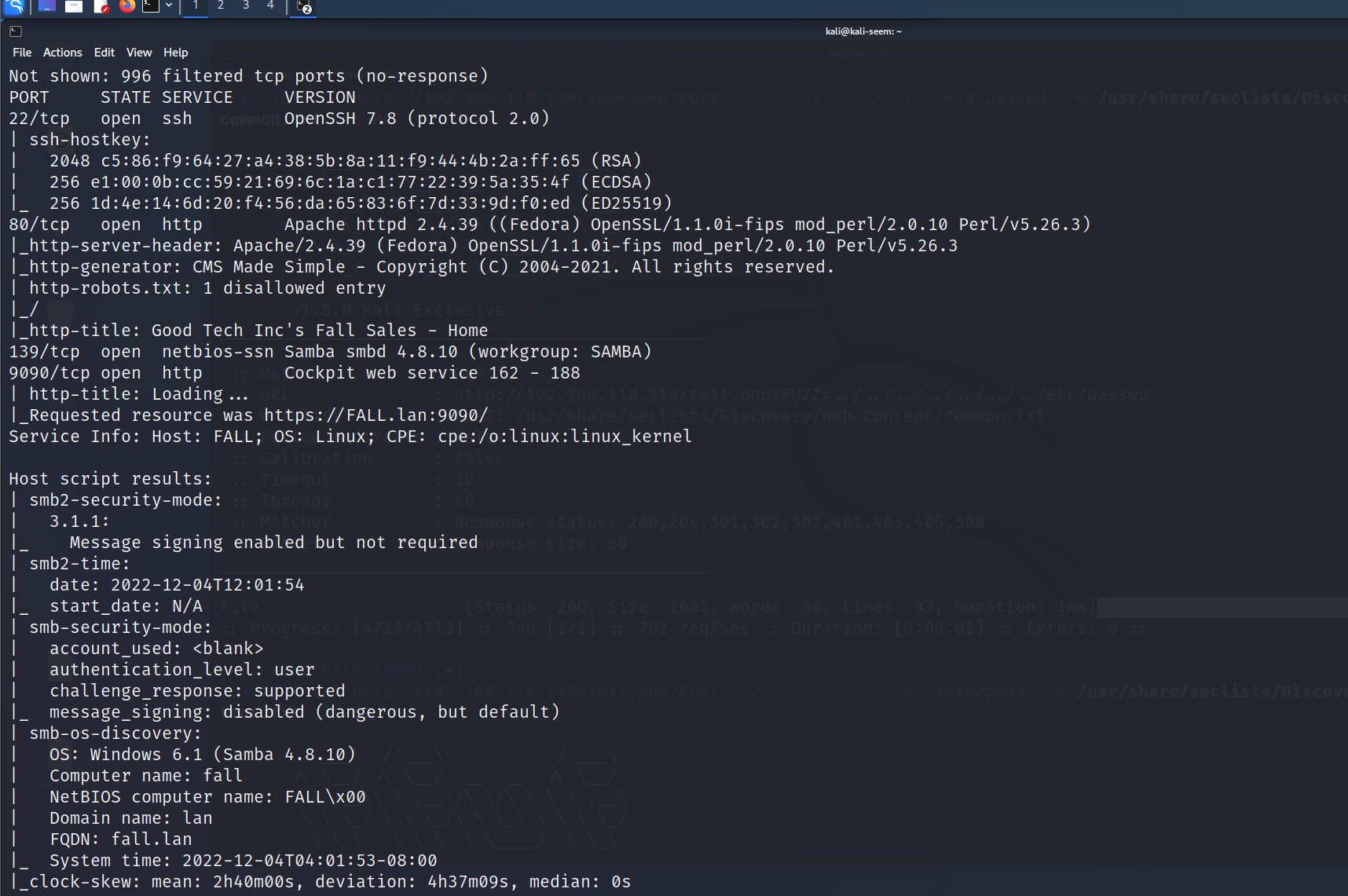The width and height of the screenshot is (1348, 896).
Task: Switch to workspace 4
Action: coord(271,6)
